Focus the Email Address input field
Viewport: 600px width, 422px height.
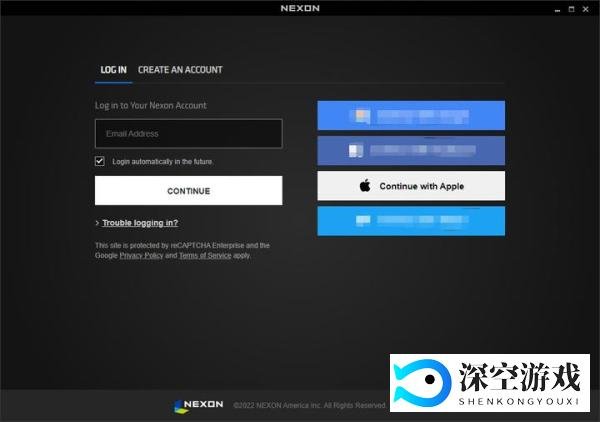pyautogui.click(x=189, y=134)
